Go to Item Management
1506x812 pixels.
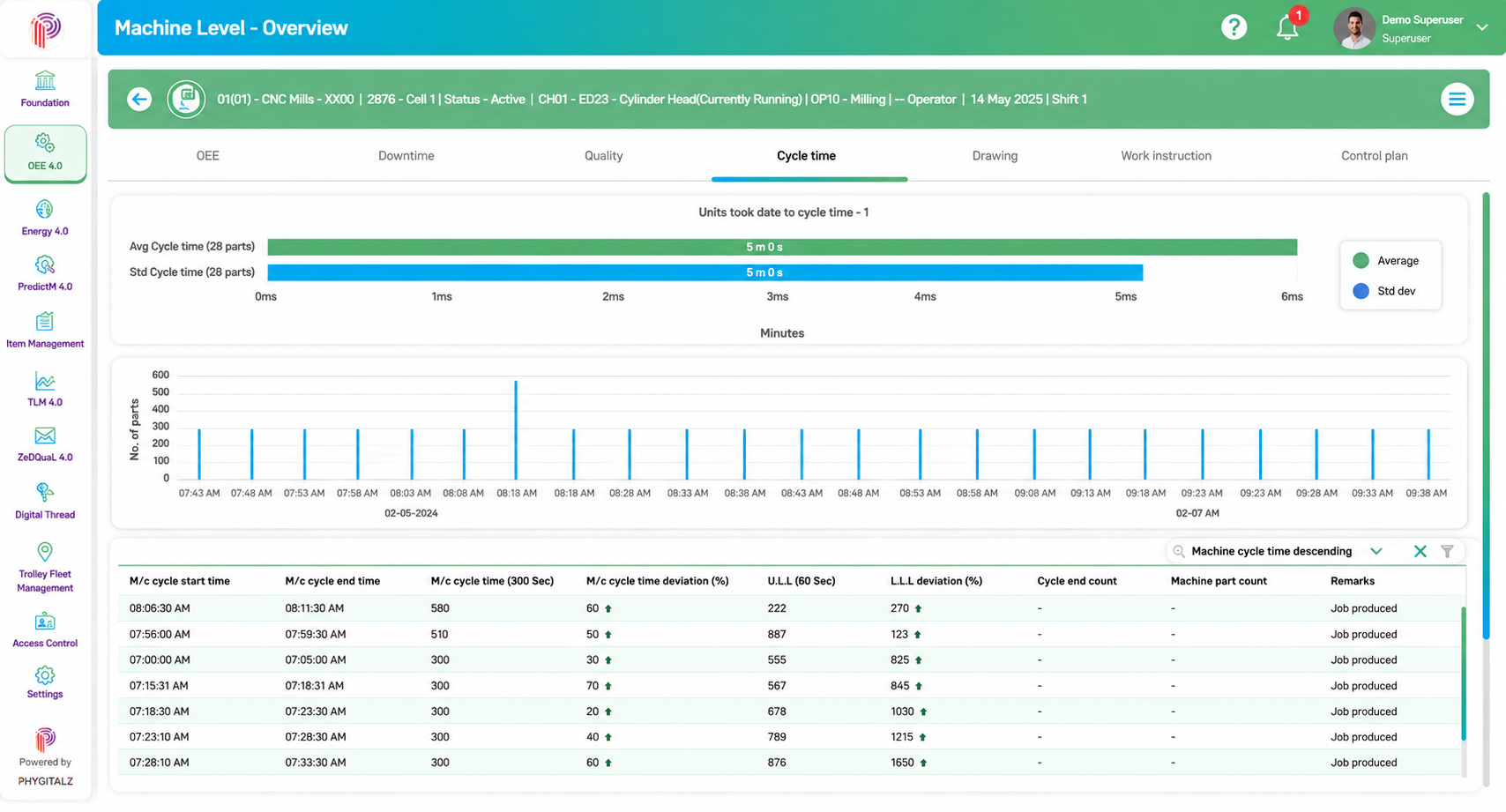click(45, 331)
